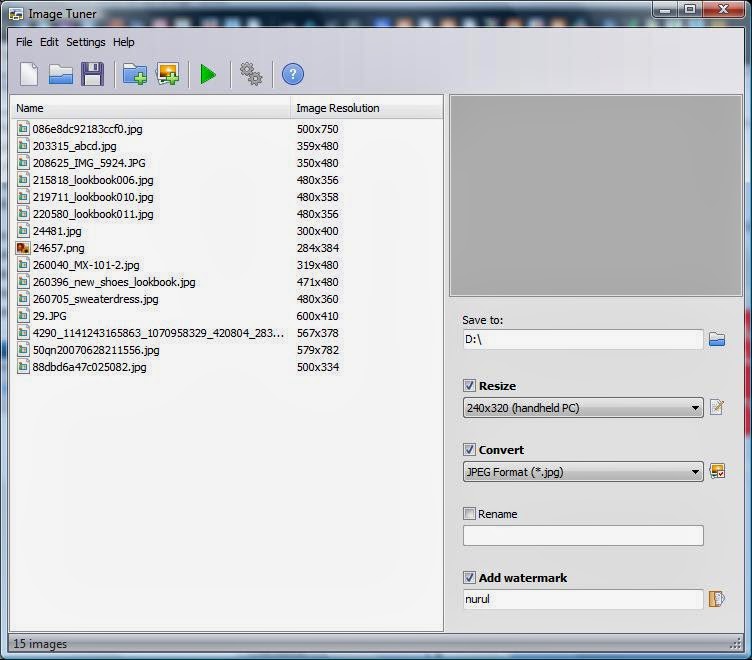Click the window resize grip in status bar
The width and height of the screenshot is (752, 660).
(736, 644)
